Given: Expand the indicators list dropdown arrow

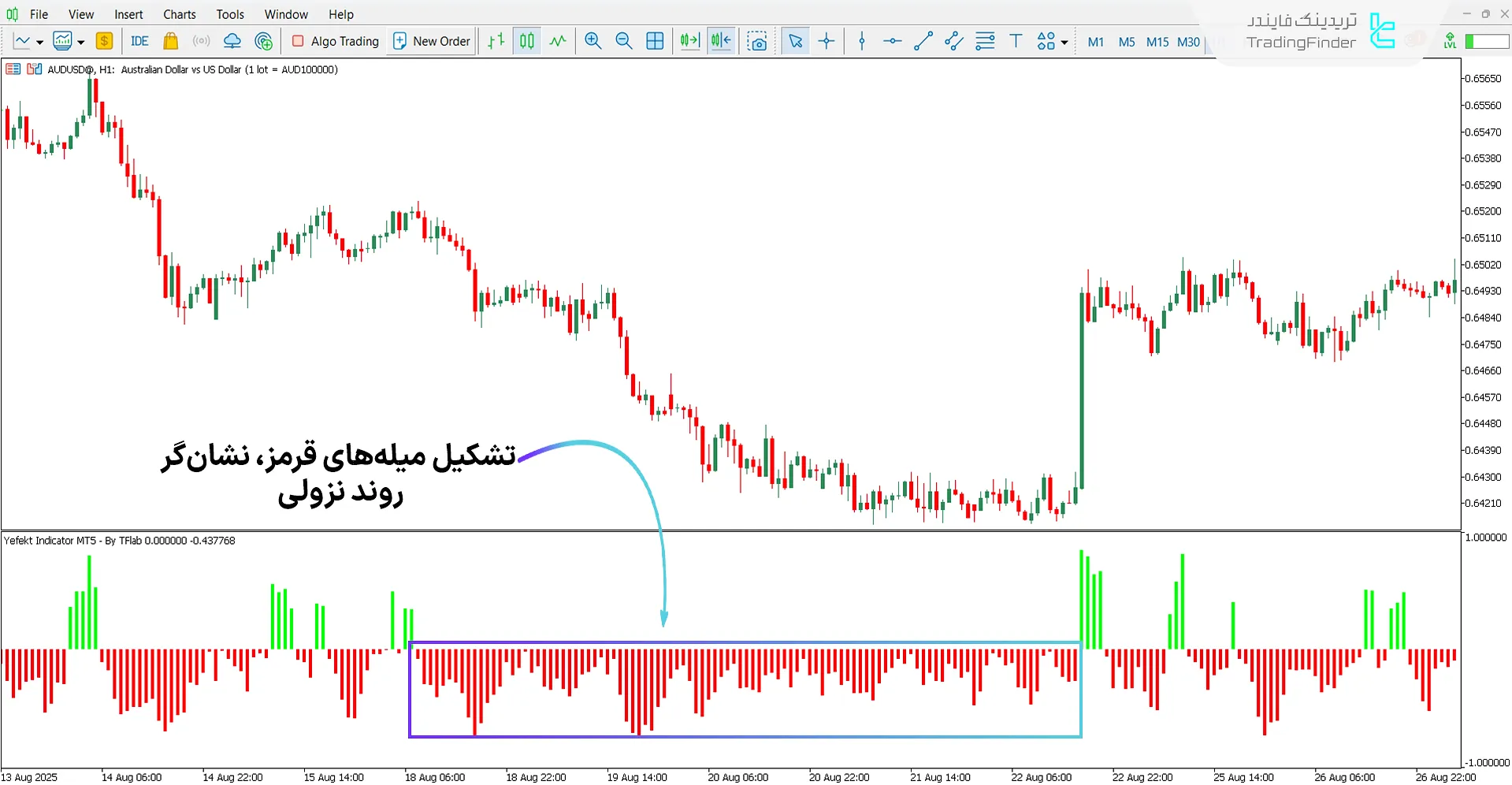Looking at the screenshot, I should [x=80, y=42].
